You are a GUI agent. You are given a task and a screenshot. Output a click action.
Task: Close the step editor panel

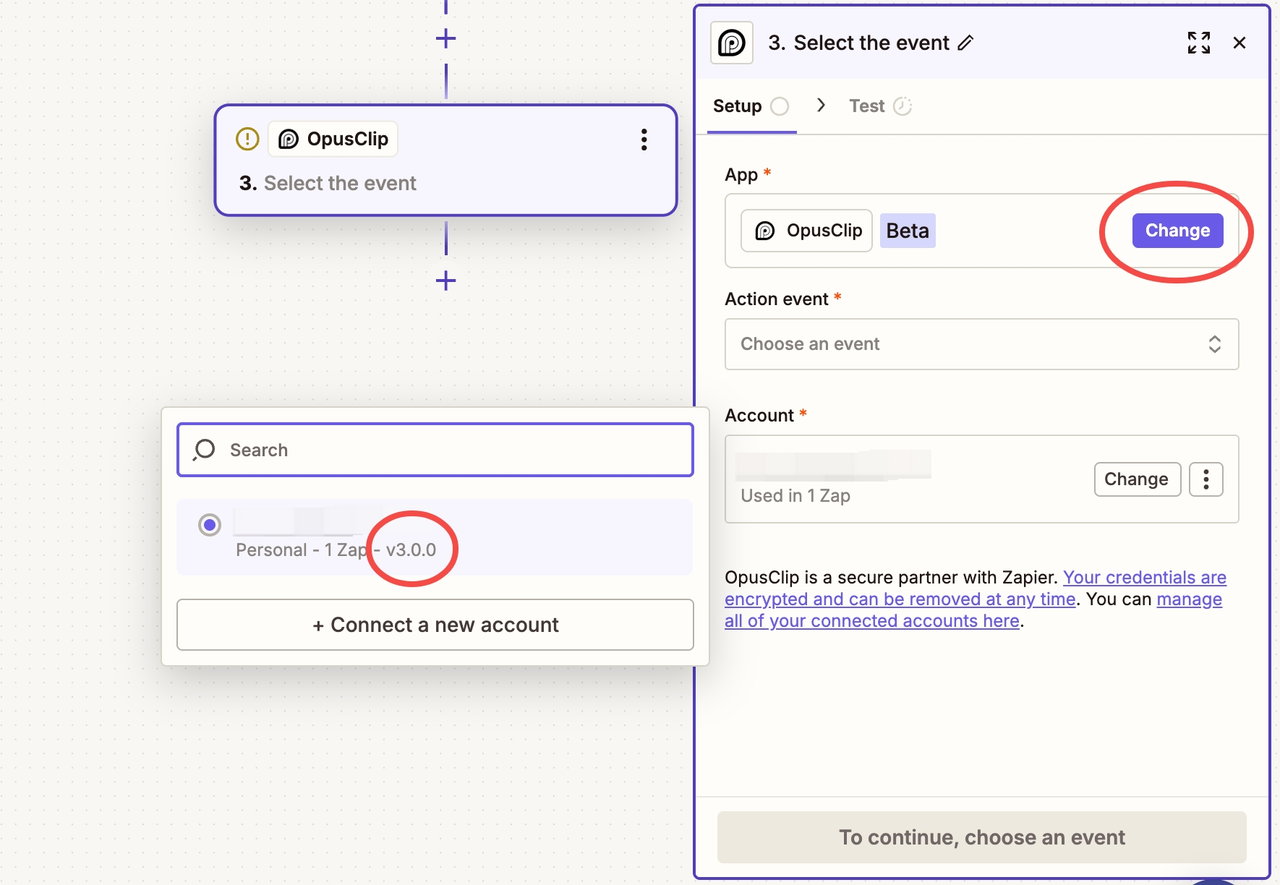pyautogui.click(x=1239, y=42)
